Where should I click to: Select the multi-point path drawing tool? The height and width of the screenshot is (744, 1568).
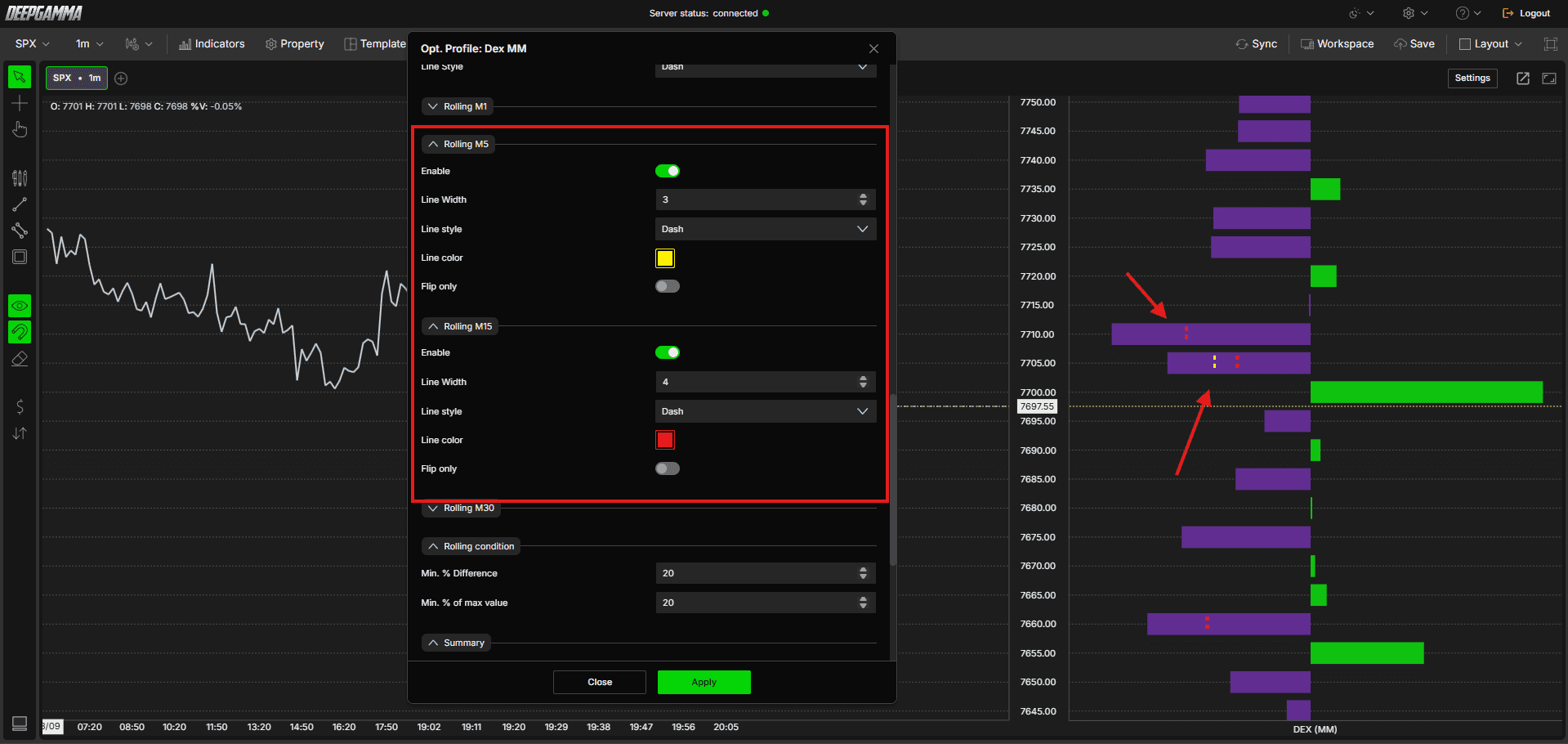(20, 231)
